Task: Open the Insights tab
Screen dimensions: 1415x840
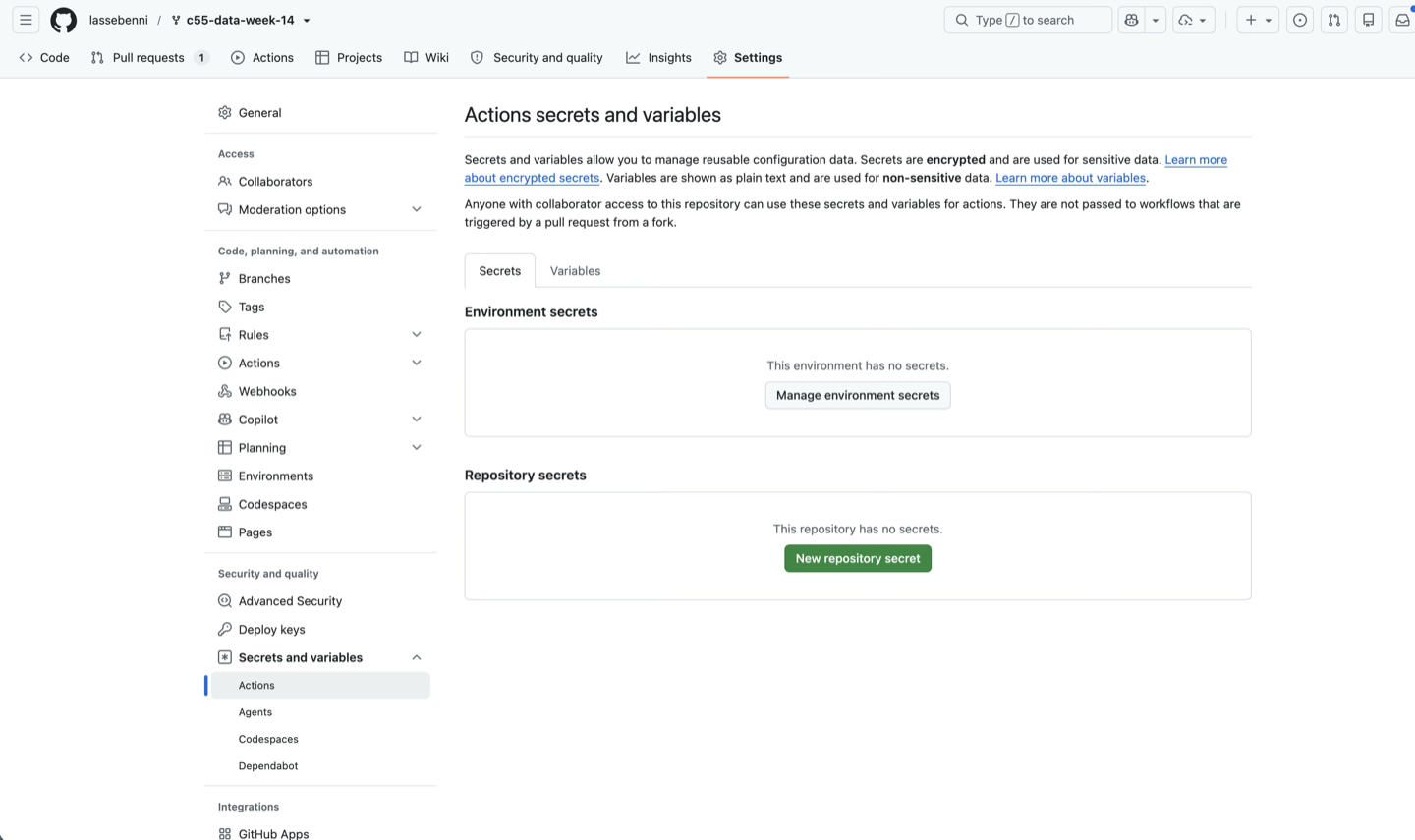Action: tap(658, 58)
